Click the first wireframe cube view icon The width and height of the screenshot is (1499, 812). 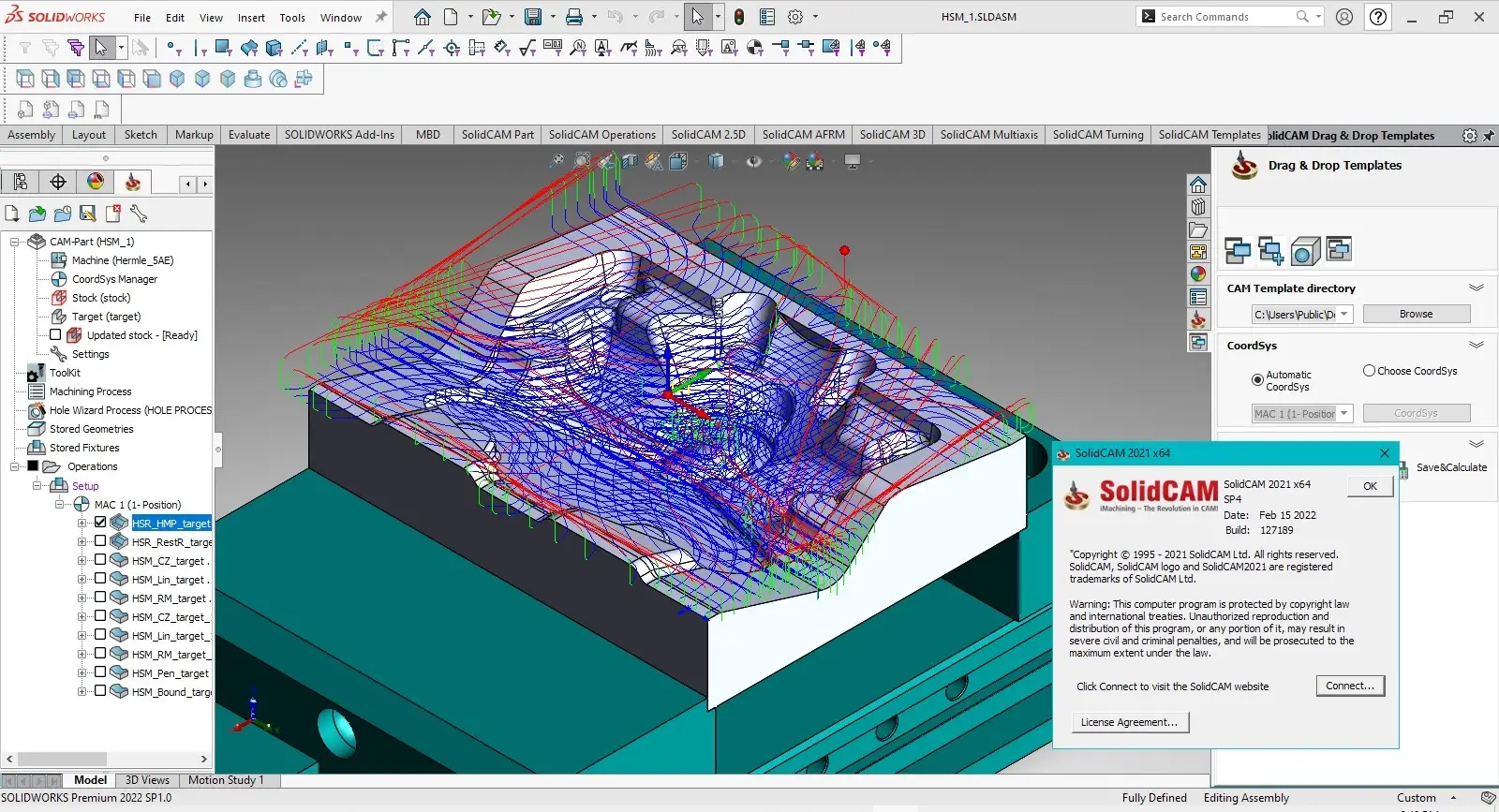point(25,79)
